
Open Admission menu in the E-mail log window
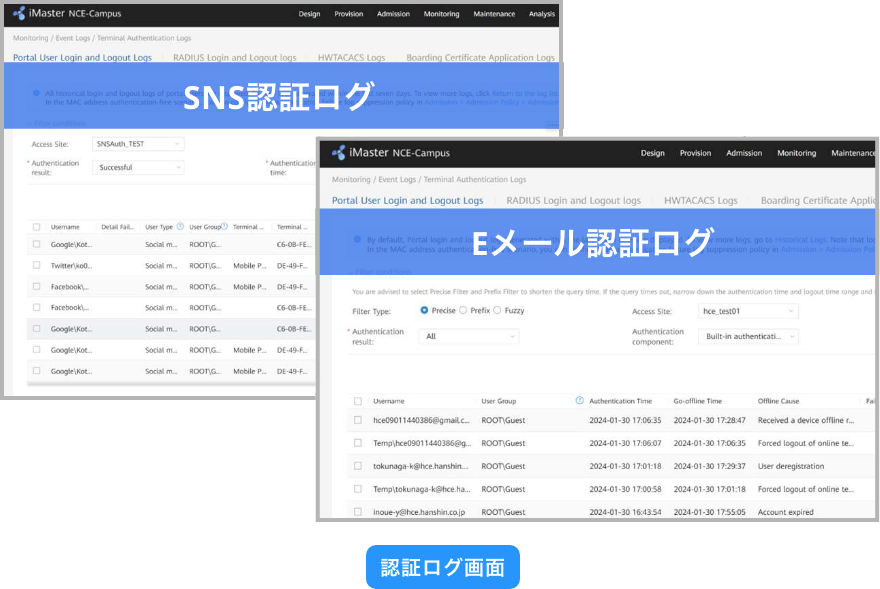point(744,153)
